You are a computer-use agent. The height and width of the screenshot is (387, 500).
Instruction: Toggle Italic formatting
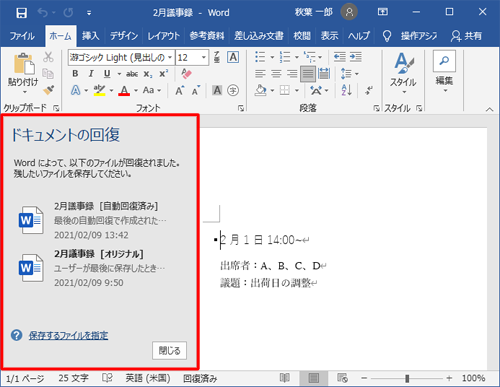pos(91,74)
